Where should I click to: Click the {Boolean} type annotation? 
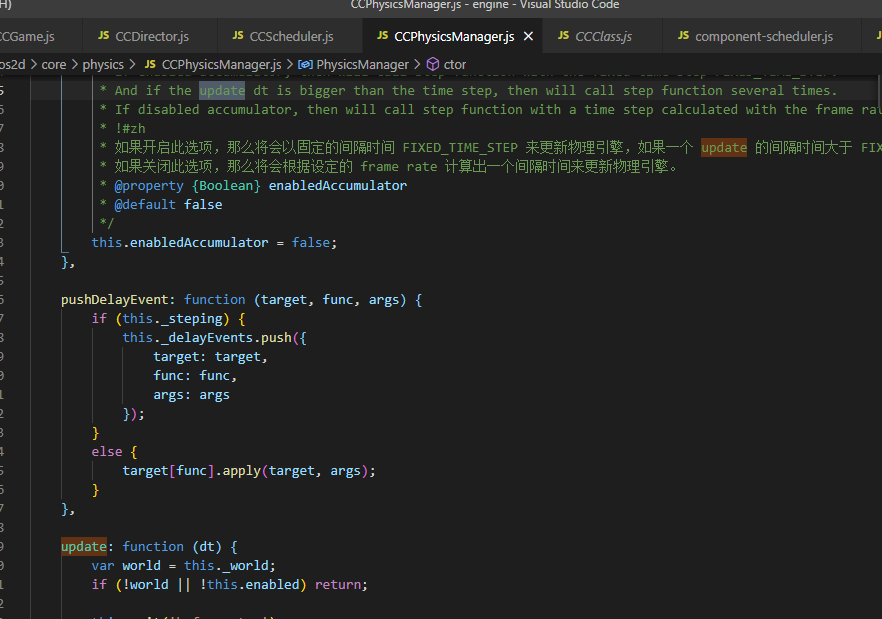(x=226, y=186)
